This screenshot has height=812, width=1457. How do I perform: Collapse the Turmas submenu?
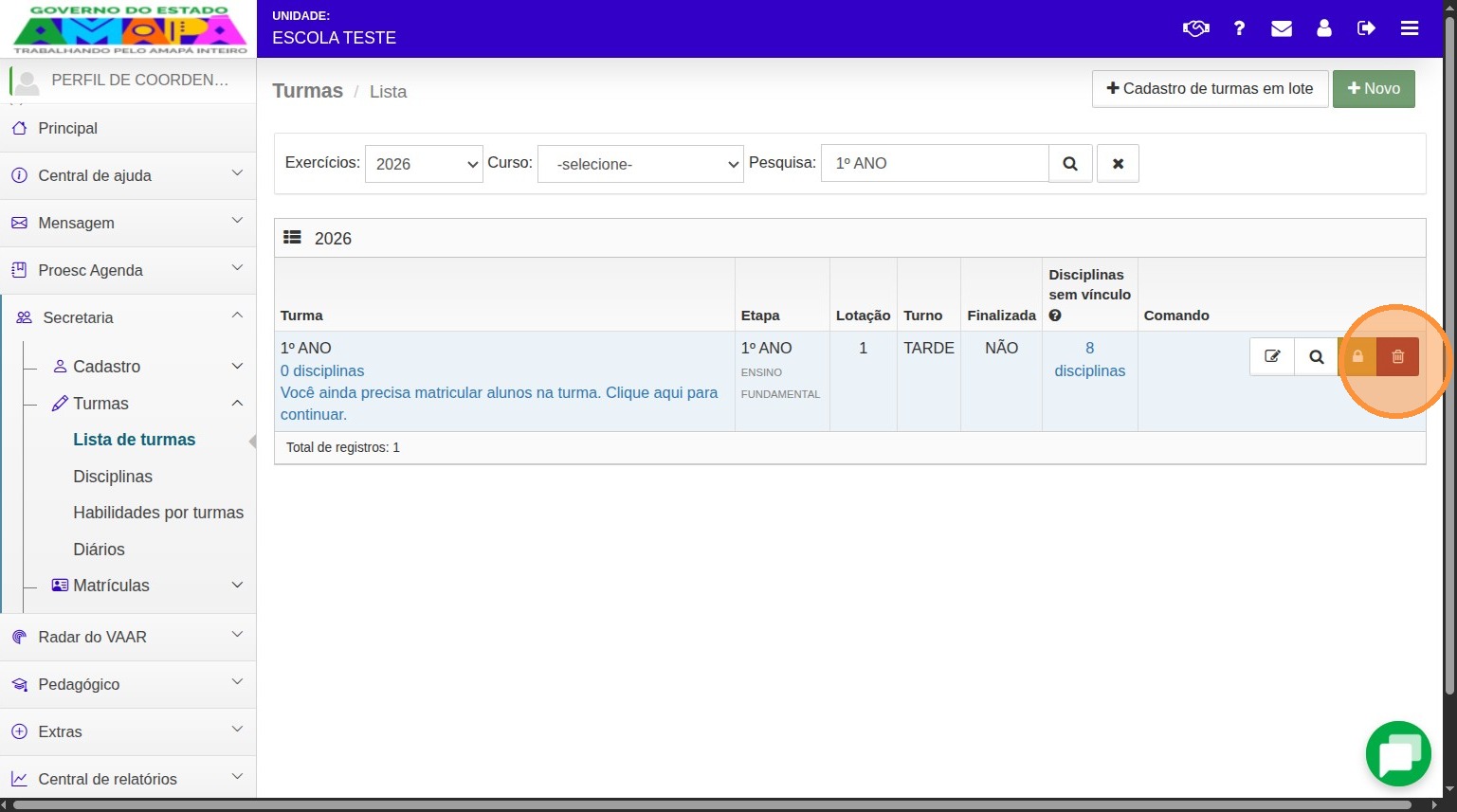click(149, 404)
